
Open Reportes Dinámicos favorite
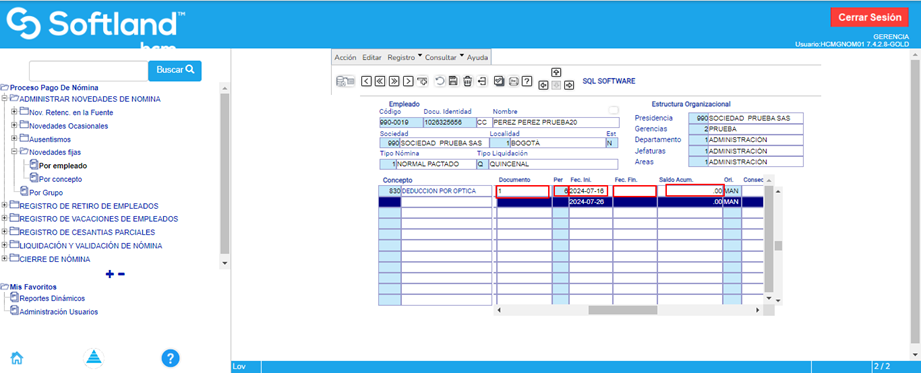pos(52,298)
